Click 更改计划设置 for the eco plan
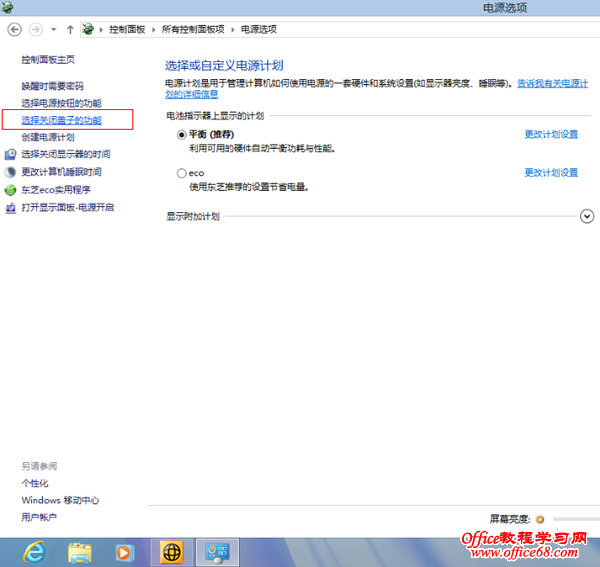The image size is (600, 567). point(551,173)
